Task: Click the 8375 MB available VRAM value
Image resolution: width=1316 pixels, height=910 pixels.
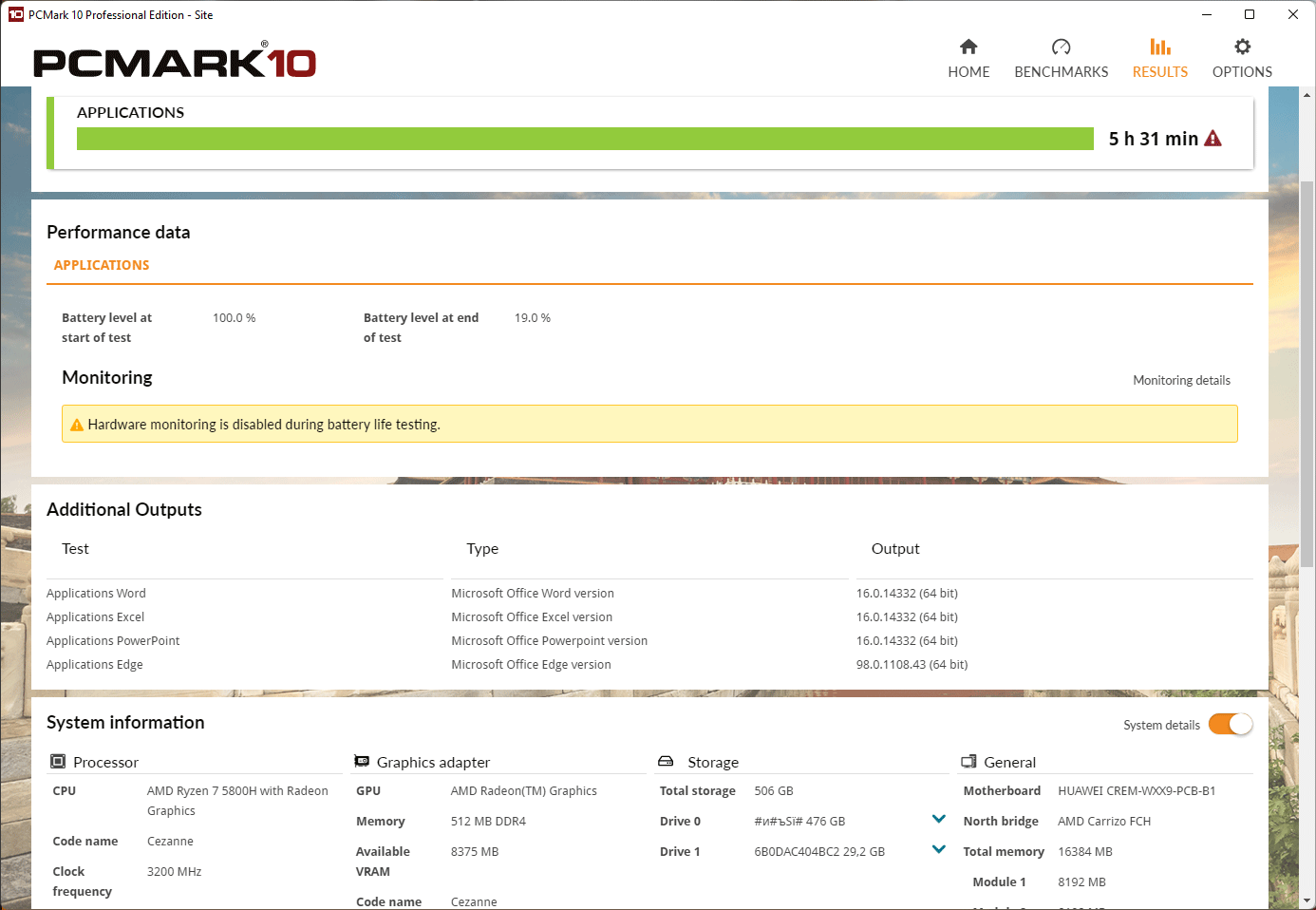Action: tap(475, 852)
